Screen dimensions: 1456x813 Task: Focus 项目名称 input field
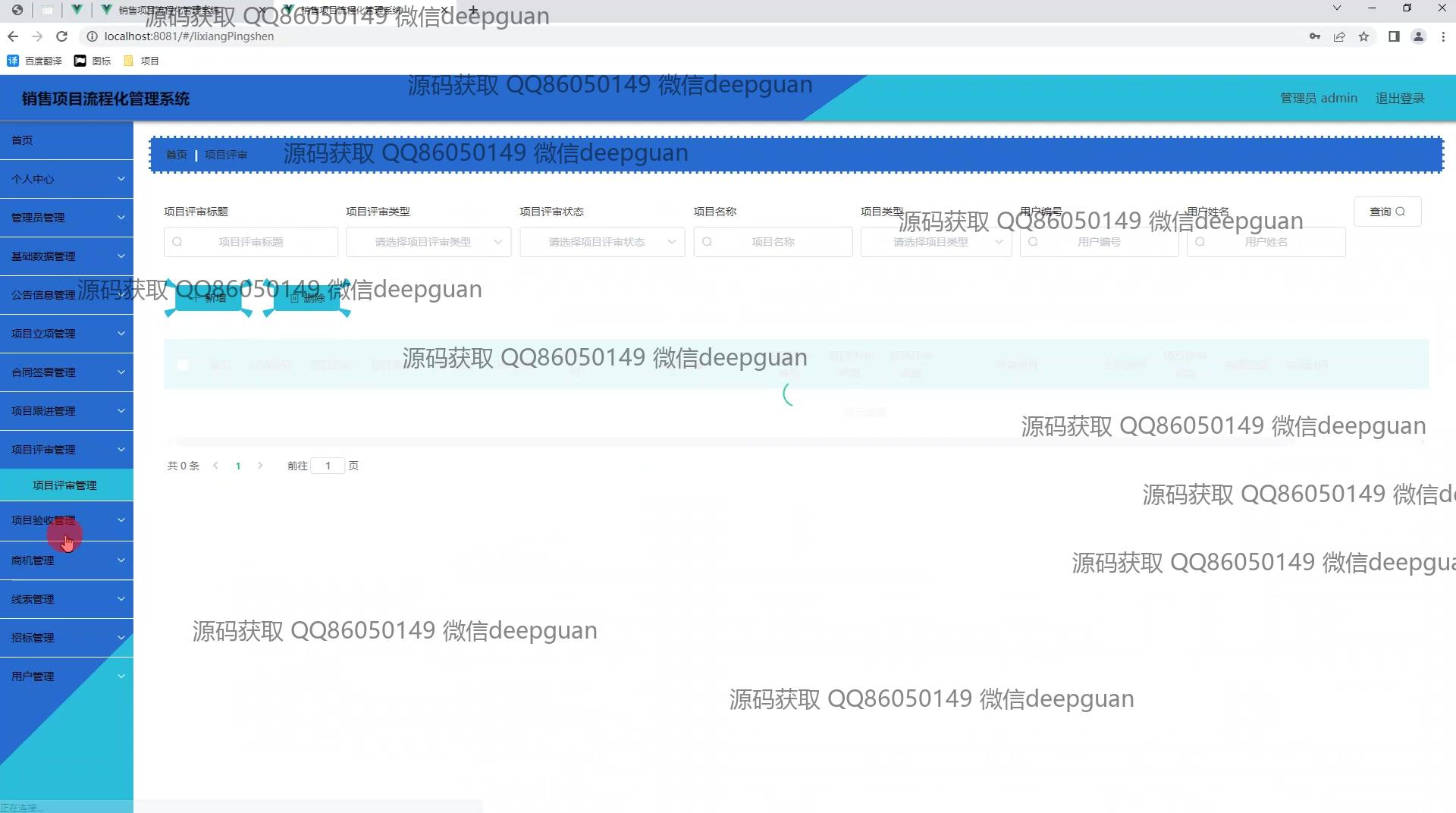773,242
